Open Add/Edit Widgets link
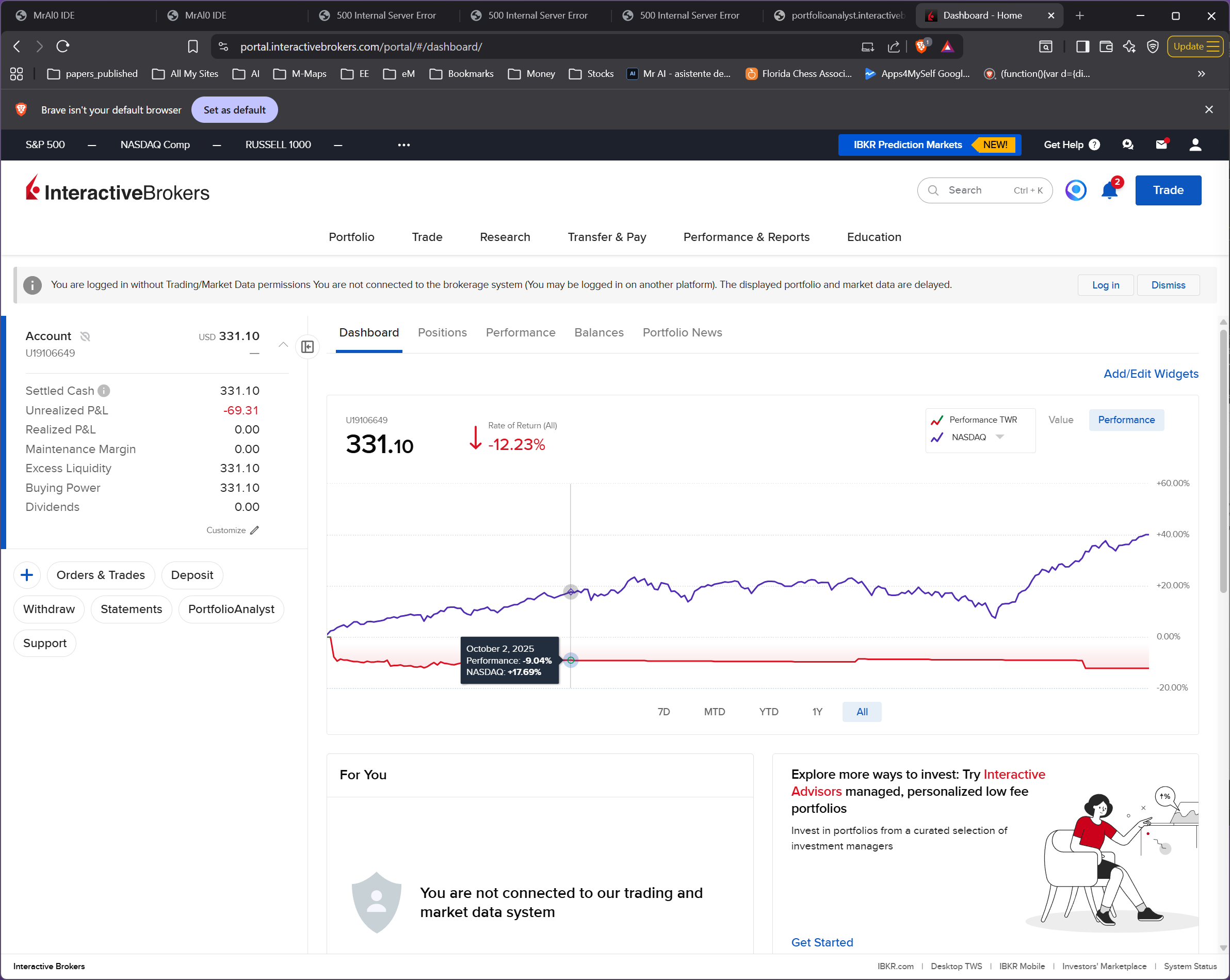The width and height of the screenshot is (1230, 980). click(1151, 373)
